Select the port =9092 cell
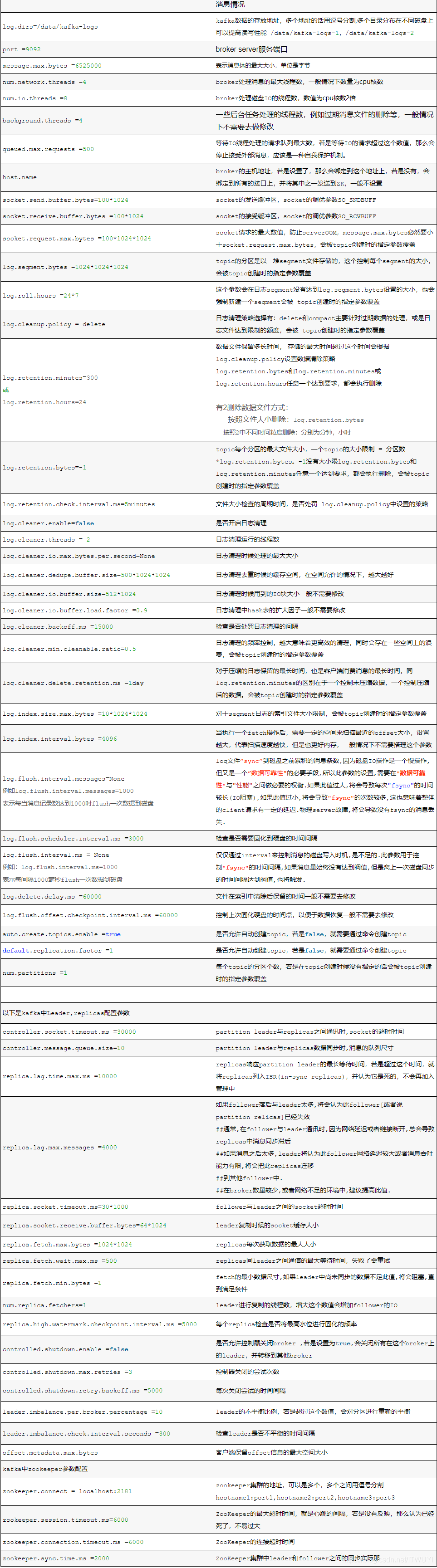The image size is (437, 1568). (x=107, y=49)
